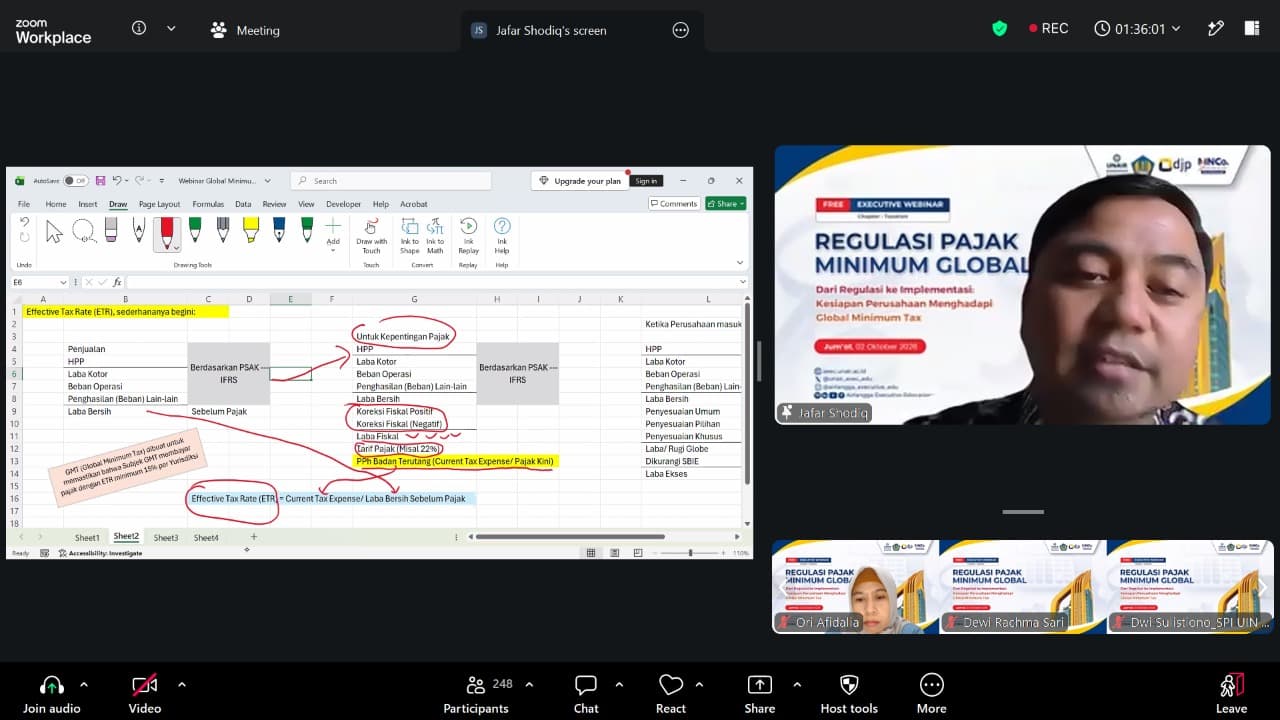
Task: Select the gray pencil drawing tool
Action: (x=223, y=230)
